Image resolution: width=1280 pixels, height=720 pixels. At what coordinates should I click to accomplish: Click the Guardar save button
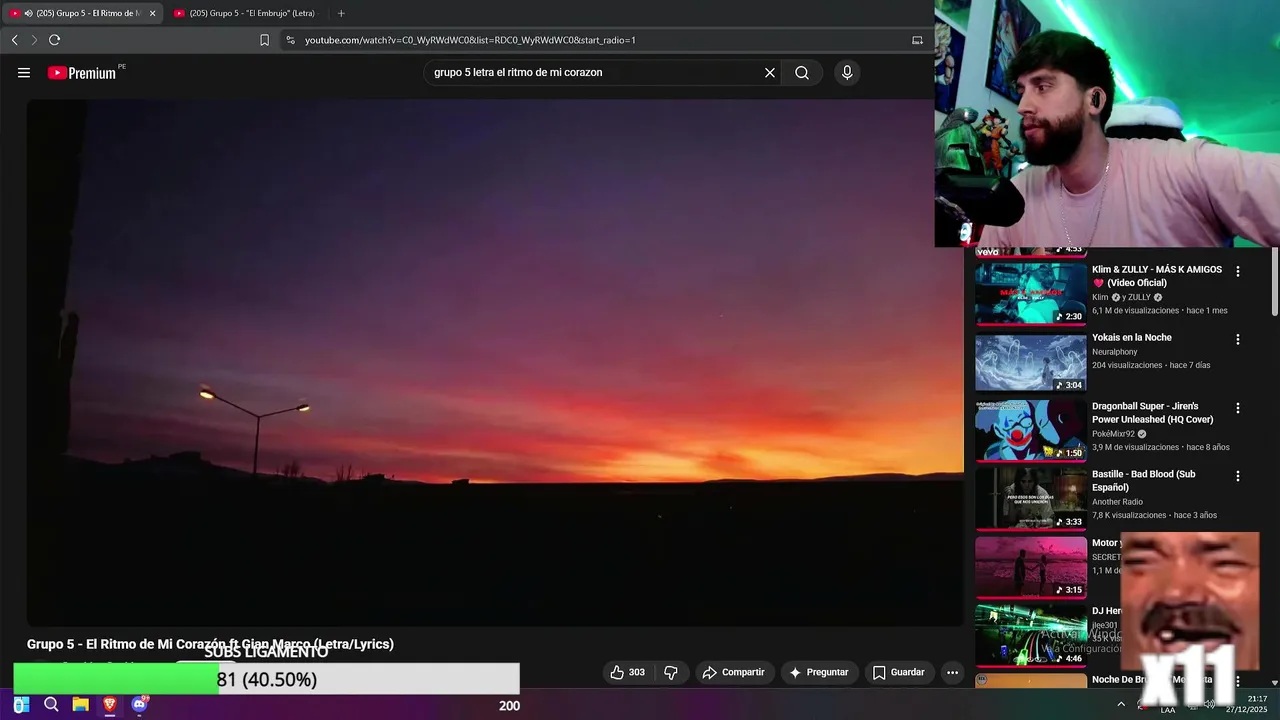pyautogui.click(x=898, y=672)
